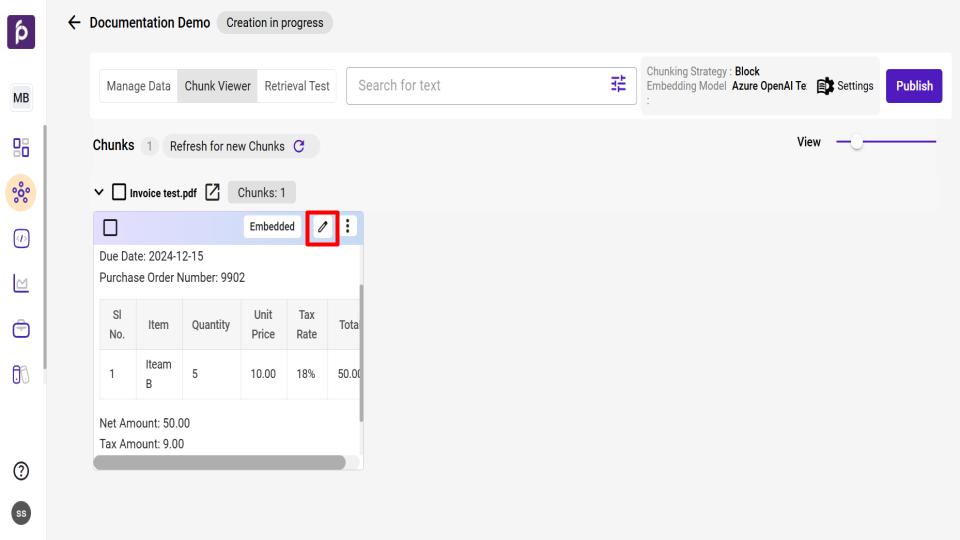The image size is (960, 540).
Task: Click the SS user avatar
Action: 20,514
